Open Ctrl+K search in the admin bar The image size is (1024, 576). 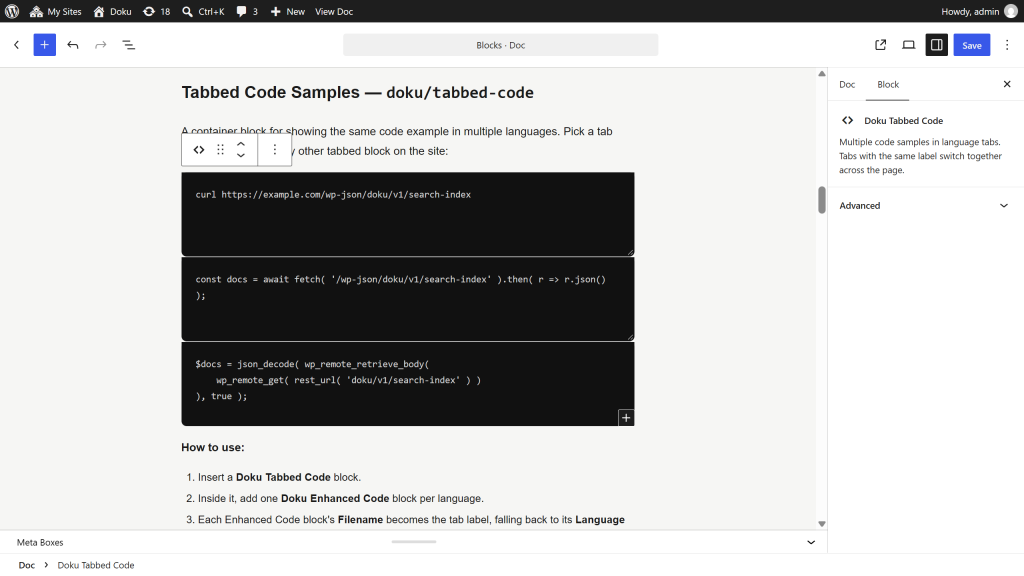click(203, 11)
